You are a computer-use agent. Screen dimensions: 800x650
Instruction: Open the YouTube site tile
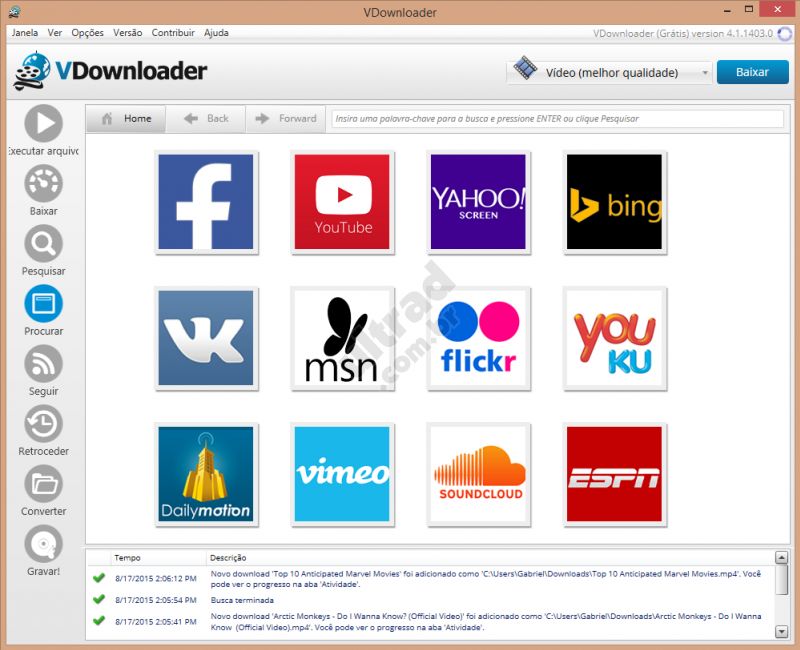pyautogui.click(x=342, y=202)
